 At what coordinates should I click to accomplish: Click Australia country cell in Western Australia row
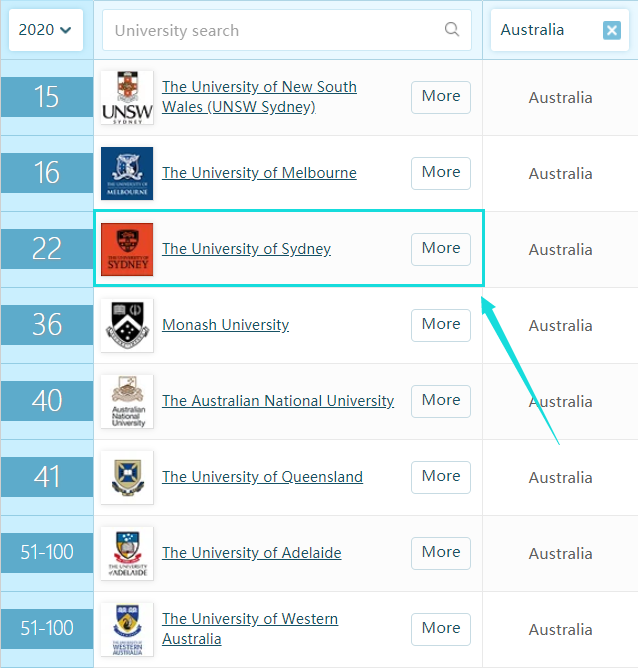coord(560,630)
